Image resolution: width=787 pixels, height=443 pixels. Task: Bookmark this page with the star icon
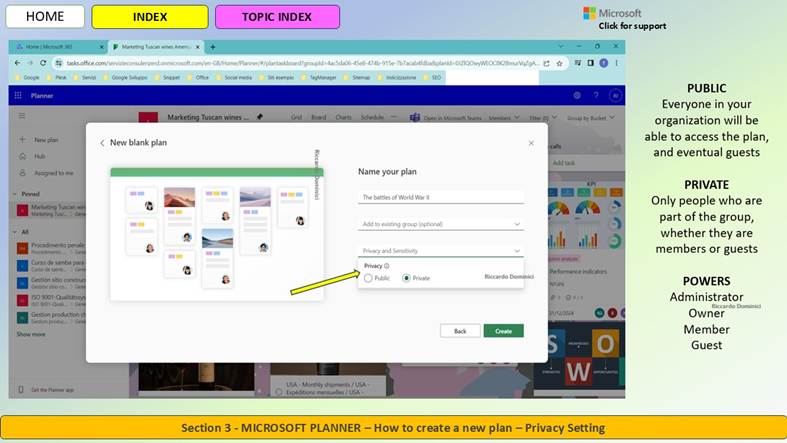pyautogui.click(x=559, y=63)
